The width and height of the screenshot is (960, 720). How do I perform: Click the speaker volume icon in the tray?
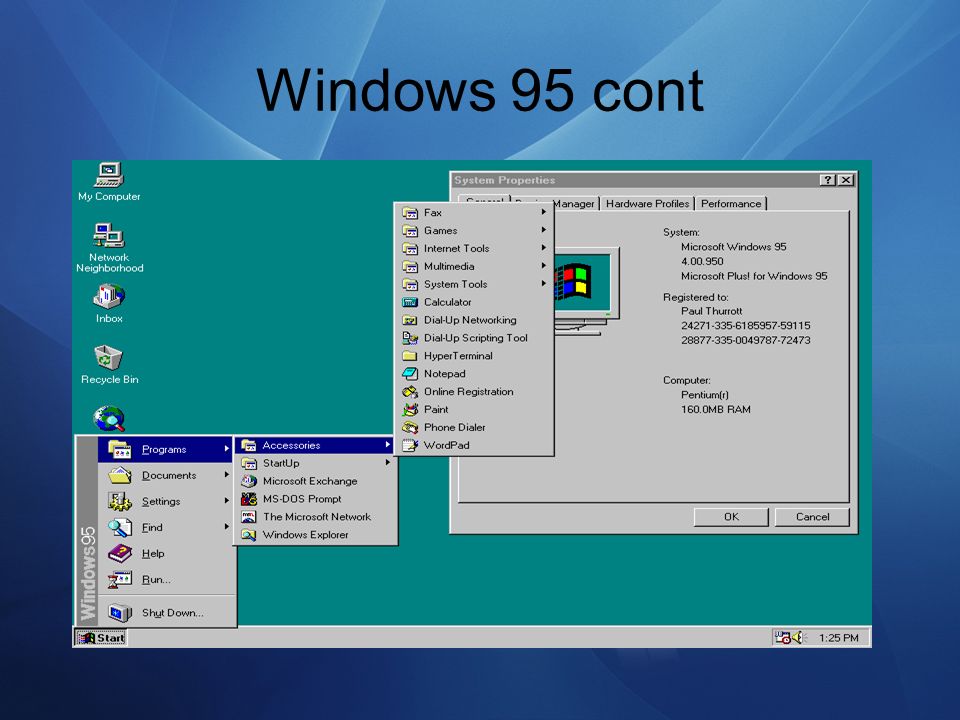click(798, 638)
